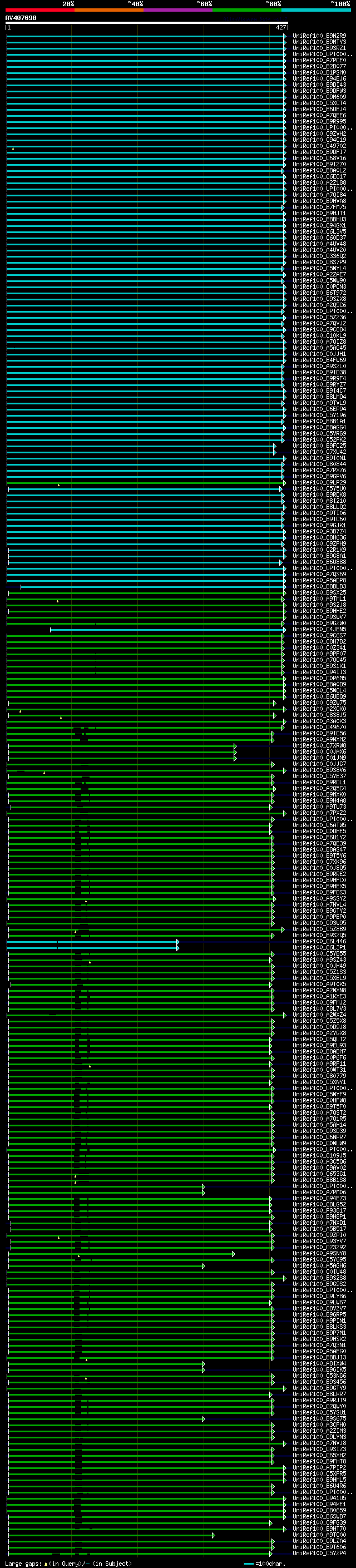Select hit label UniRef100_Q65XH2
The width and height of the screenshot is (356, 1568).
click(x=319, y=1456)
